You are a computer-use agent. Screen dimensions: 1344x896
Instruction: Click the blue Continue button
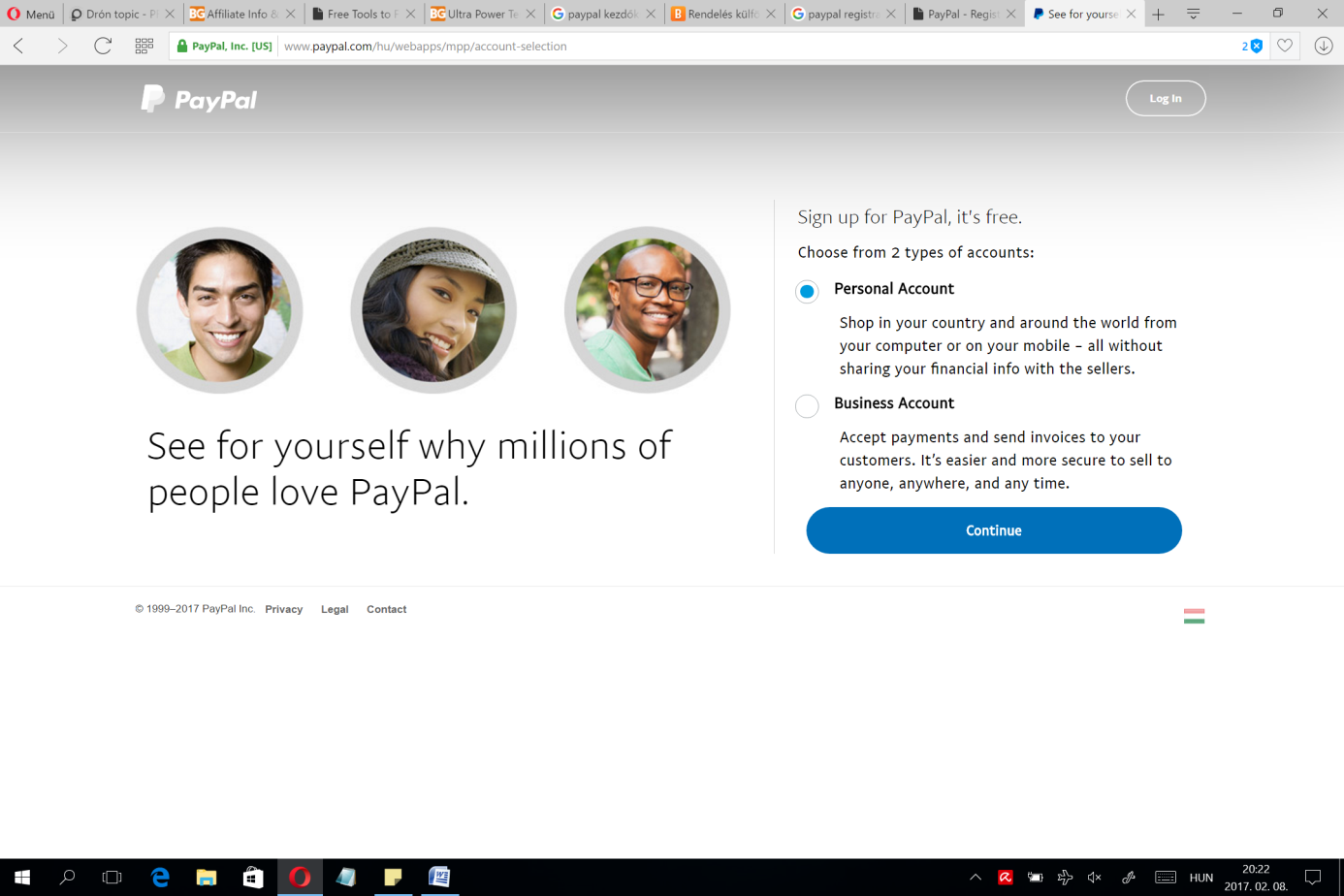[994, 530]
